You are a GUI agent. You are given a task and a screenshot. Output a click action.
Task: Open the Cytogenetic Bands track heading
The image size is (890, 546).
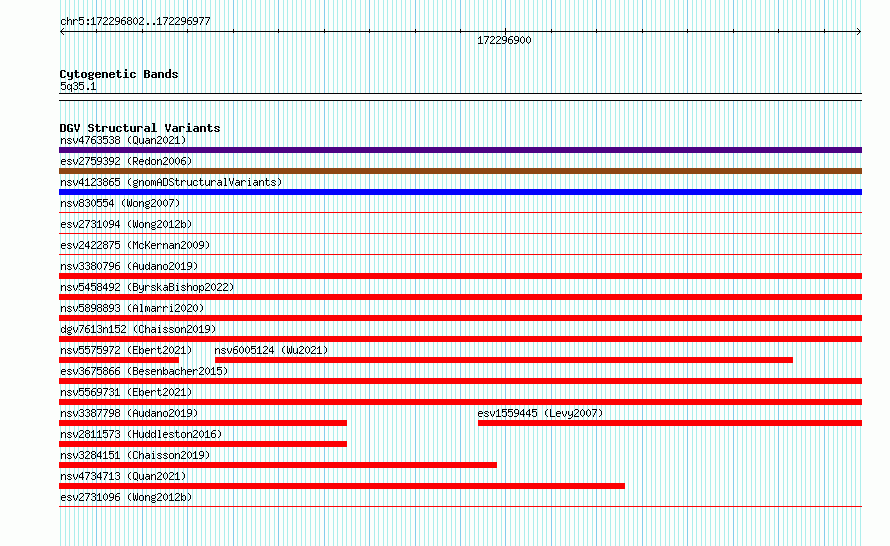point(119,74)
